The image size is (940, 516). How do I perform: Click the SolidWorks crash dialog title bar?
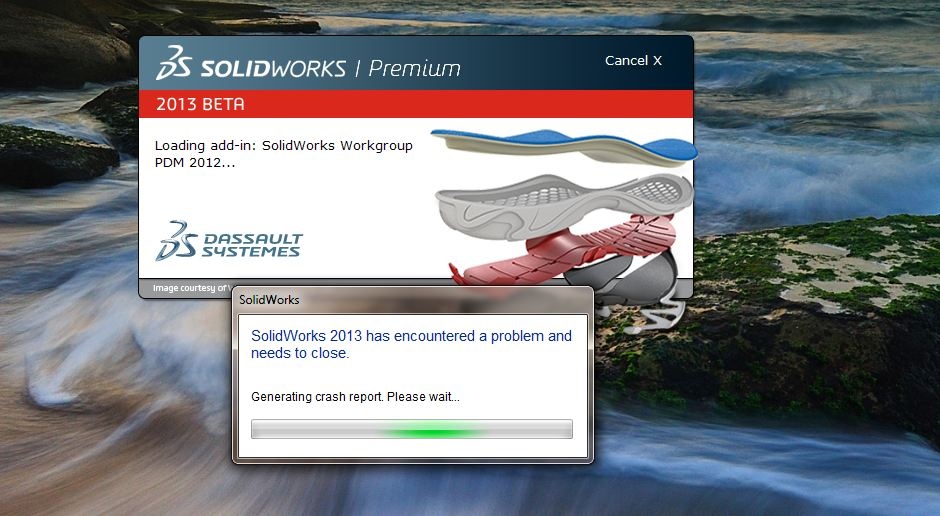pos(412,300)
